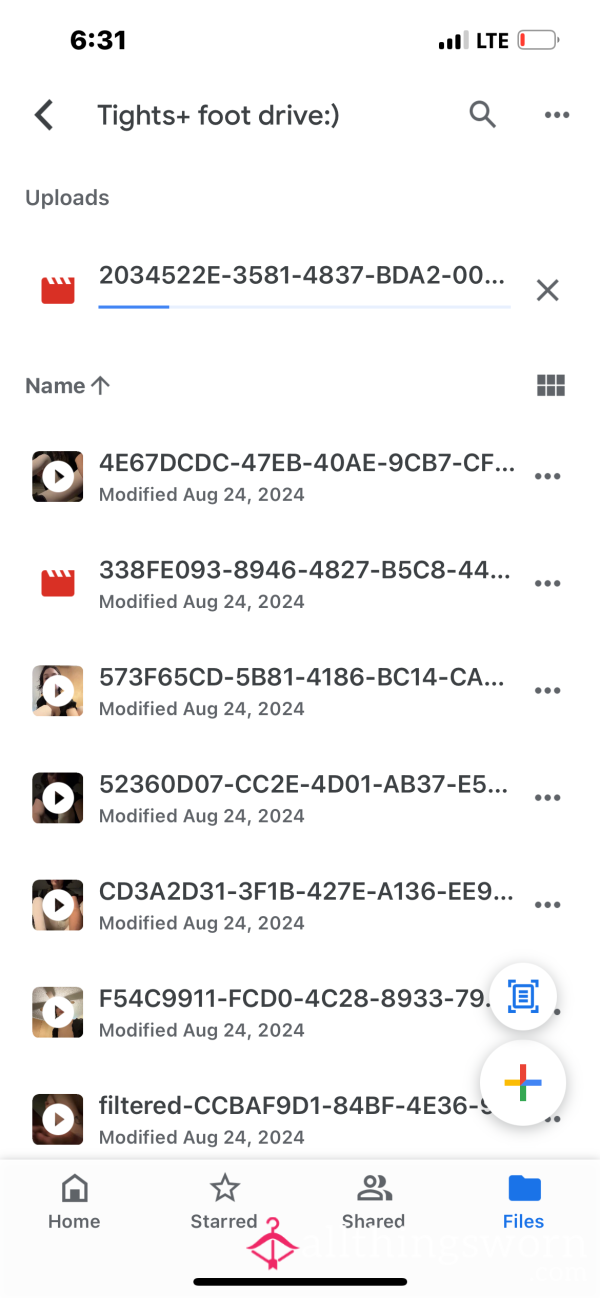Cancel the 2034522E upload
The height and width of the screenshot is (1298, 600).
[x=547, y=291]
